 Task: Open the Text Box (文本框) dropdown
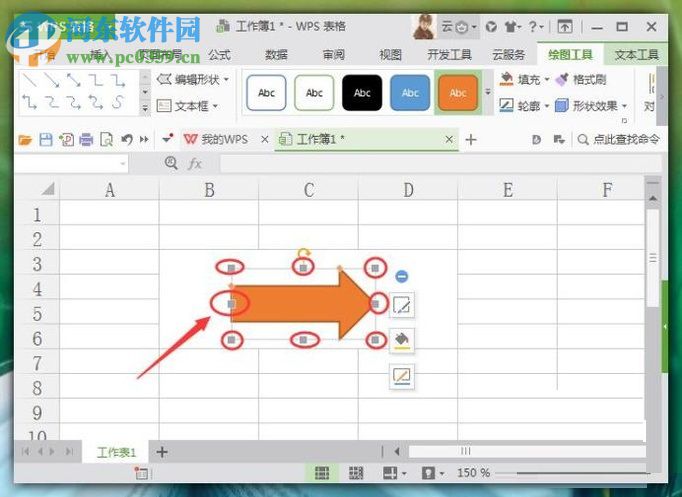point(187,106)
